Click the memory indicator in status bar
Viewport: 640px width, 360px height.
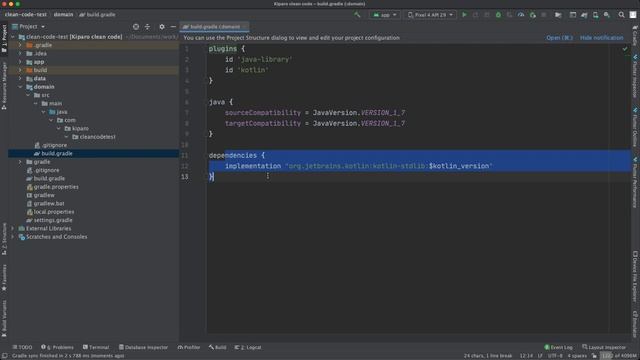pyautogui.click(x=618, y=356)
